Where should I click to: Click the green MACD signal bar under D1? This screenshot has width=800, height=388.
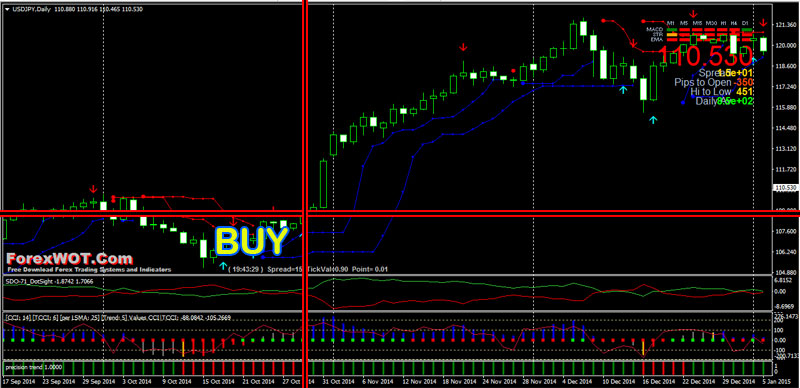pos(746,30)
